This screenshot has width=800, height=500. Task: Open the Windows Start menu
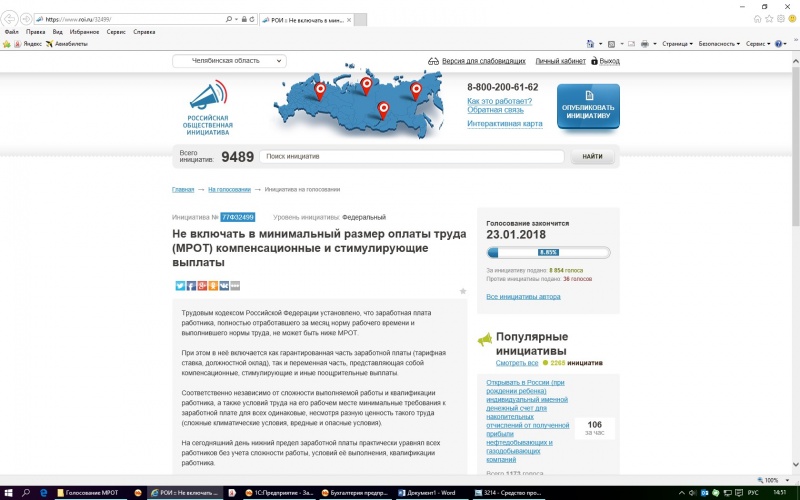click(8, 493)
